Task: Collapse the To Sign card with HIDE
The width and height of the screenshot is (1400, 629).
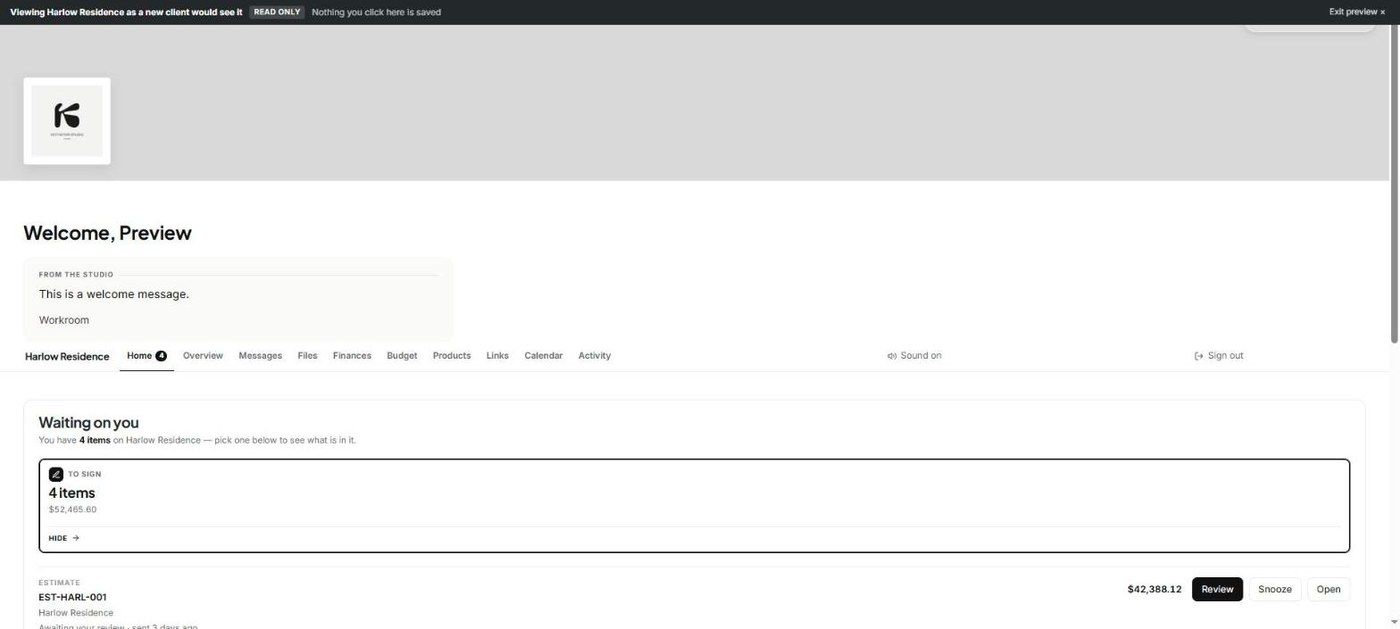Action: point(64,538)
